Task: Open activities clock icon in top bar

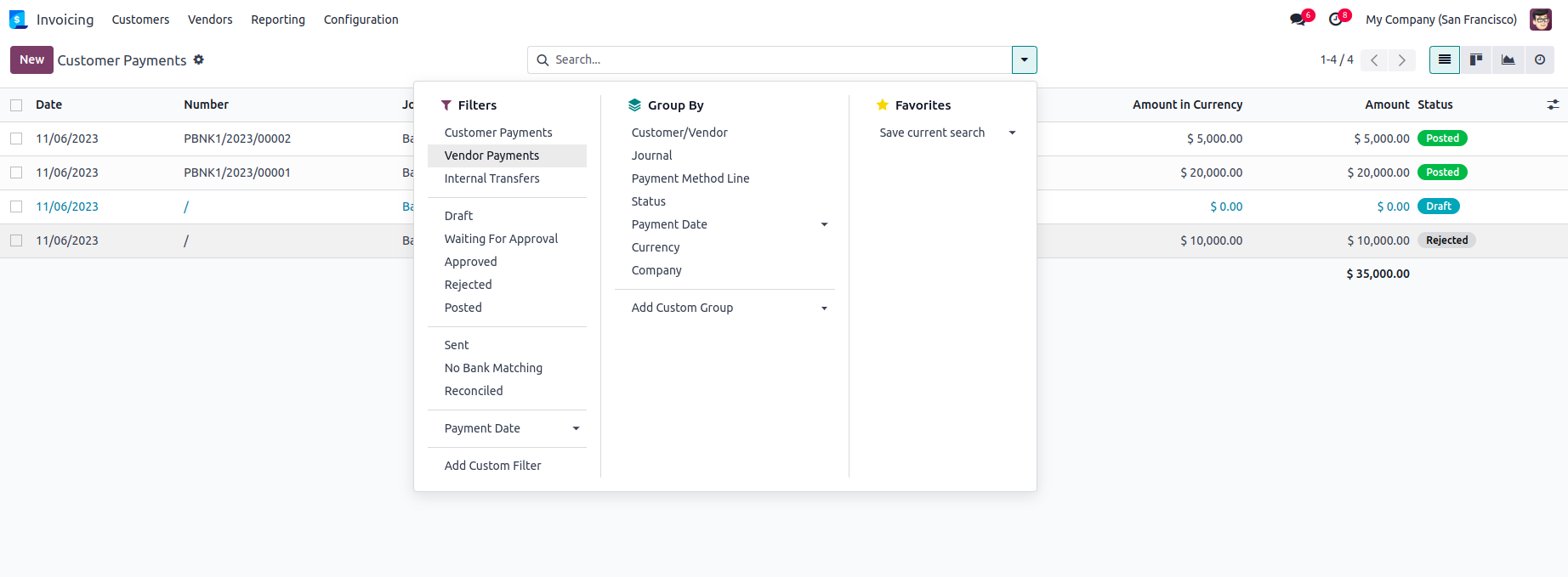Action: (x=1336, y=20)
